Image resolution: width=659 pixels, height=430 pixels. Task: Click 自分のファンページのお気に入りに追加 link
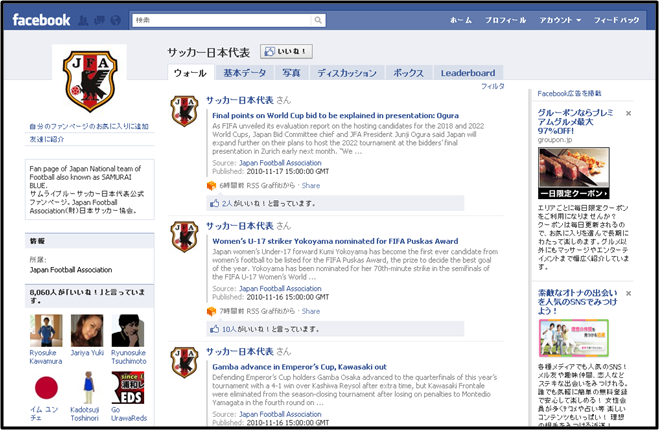tap(89, 126)
